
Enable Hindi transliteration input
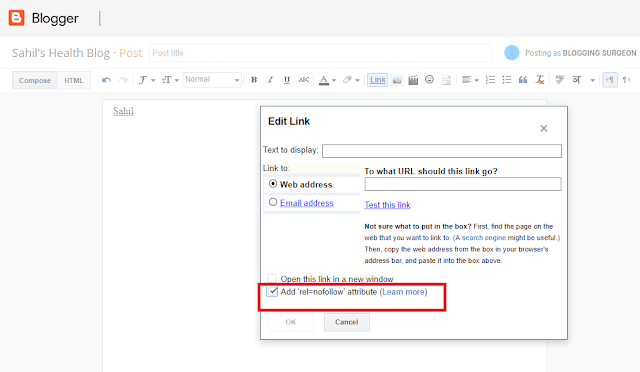(x=576, y=80)
